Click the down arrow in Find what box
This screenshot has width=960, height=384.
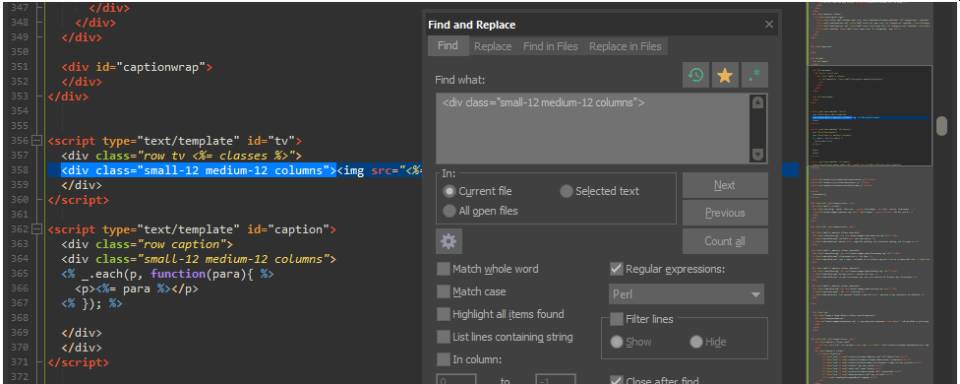tap(758, 154)
